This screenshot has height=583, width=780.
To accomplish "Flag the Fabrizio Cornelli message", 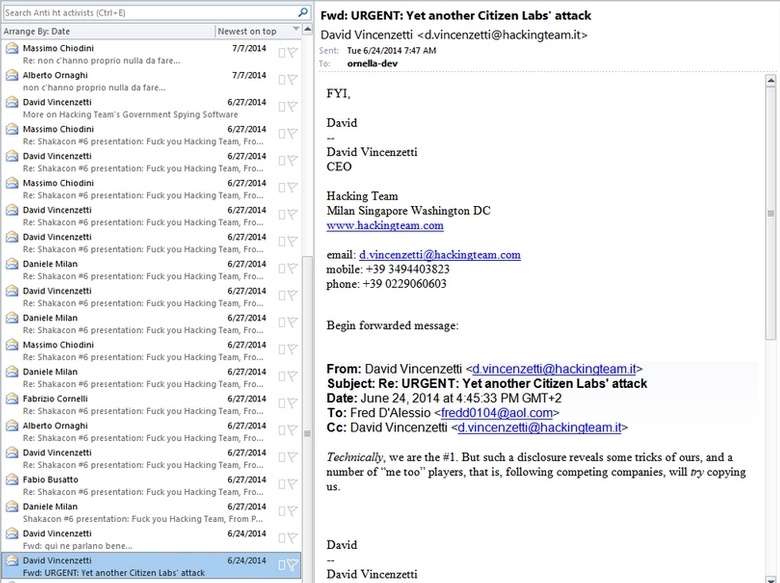I will (292, 402).
